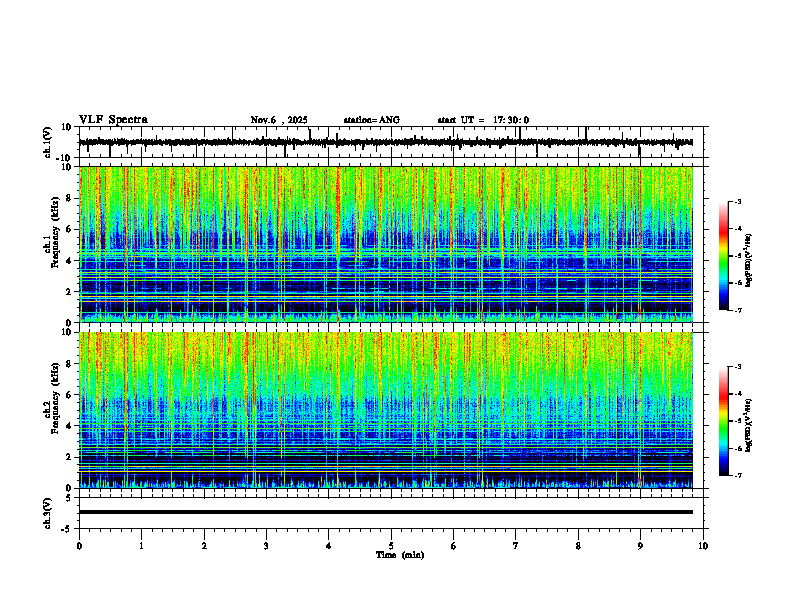Click the "6" kHz tick on ch.1 spectrogram axis

tap(70, 229)
